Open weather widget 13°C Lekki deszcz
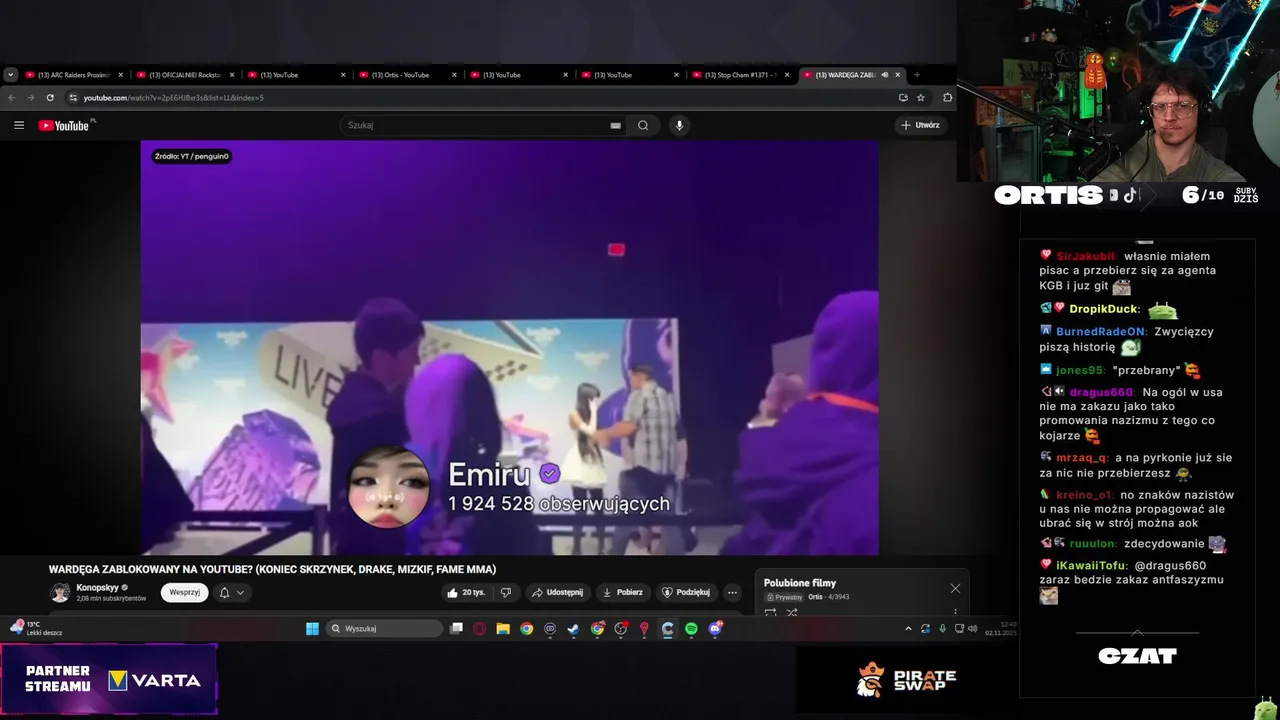This screenshot has width=1280, height=720. 36,628
